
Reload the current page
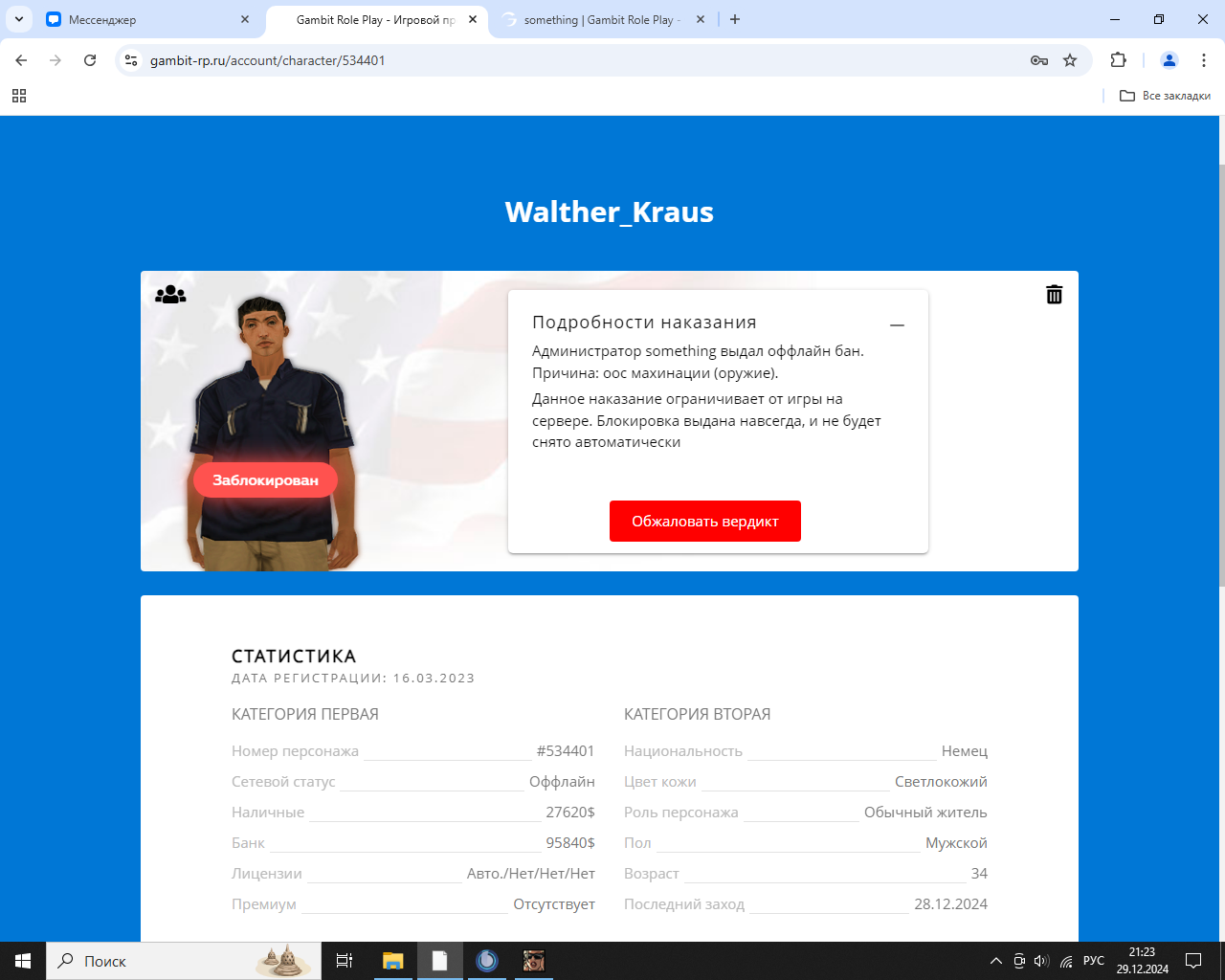tap(90, 60)
